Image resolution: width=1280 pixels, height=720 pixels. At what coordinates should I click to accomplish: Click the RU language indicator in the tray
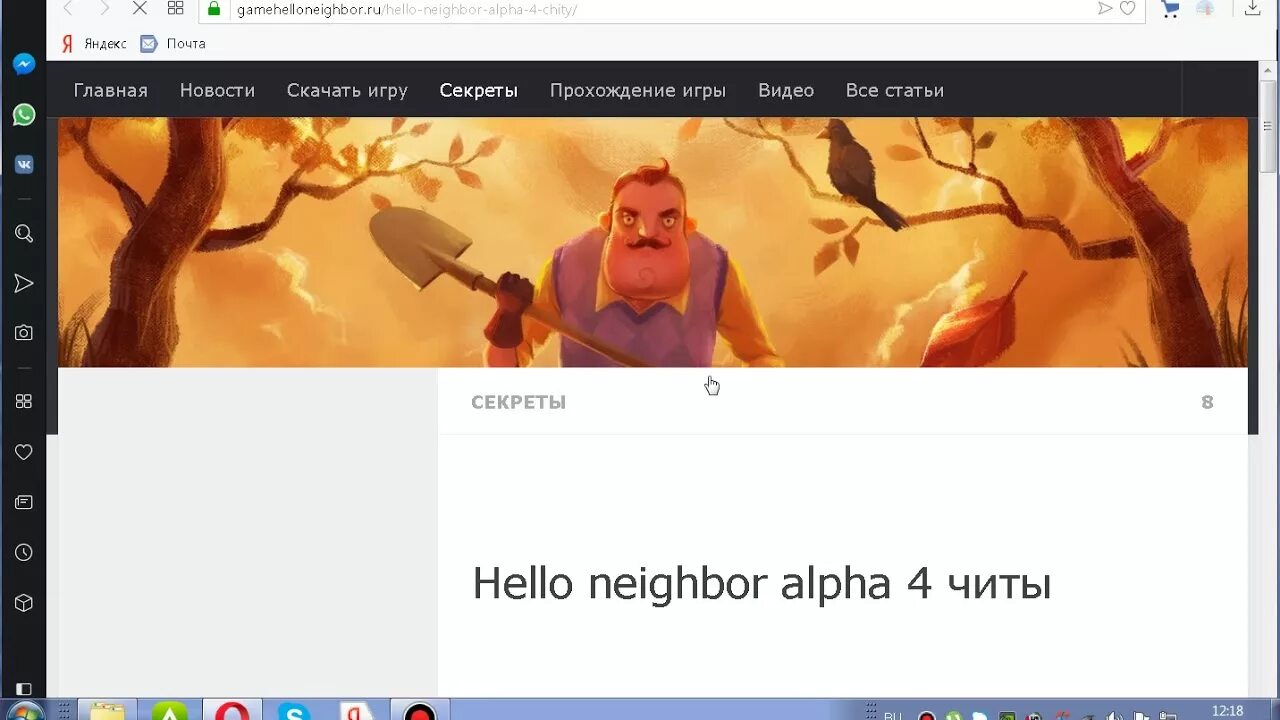(x=892, y=716)
